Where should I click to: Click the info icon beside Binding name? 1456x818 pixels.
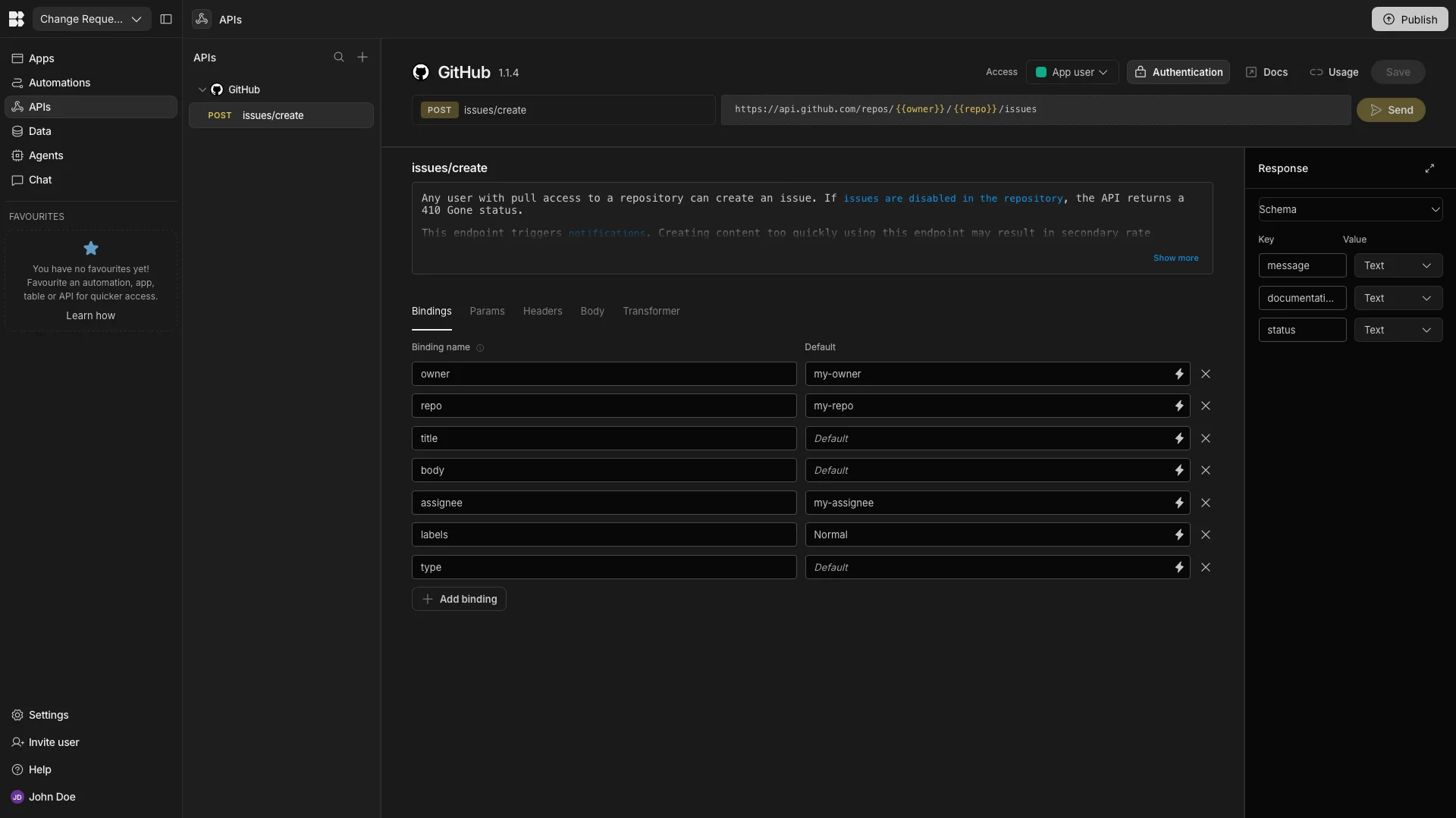[x=480, y=348]
